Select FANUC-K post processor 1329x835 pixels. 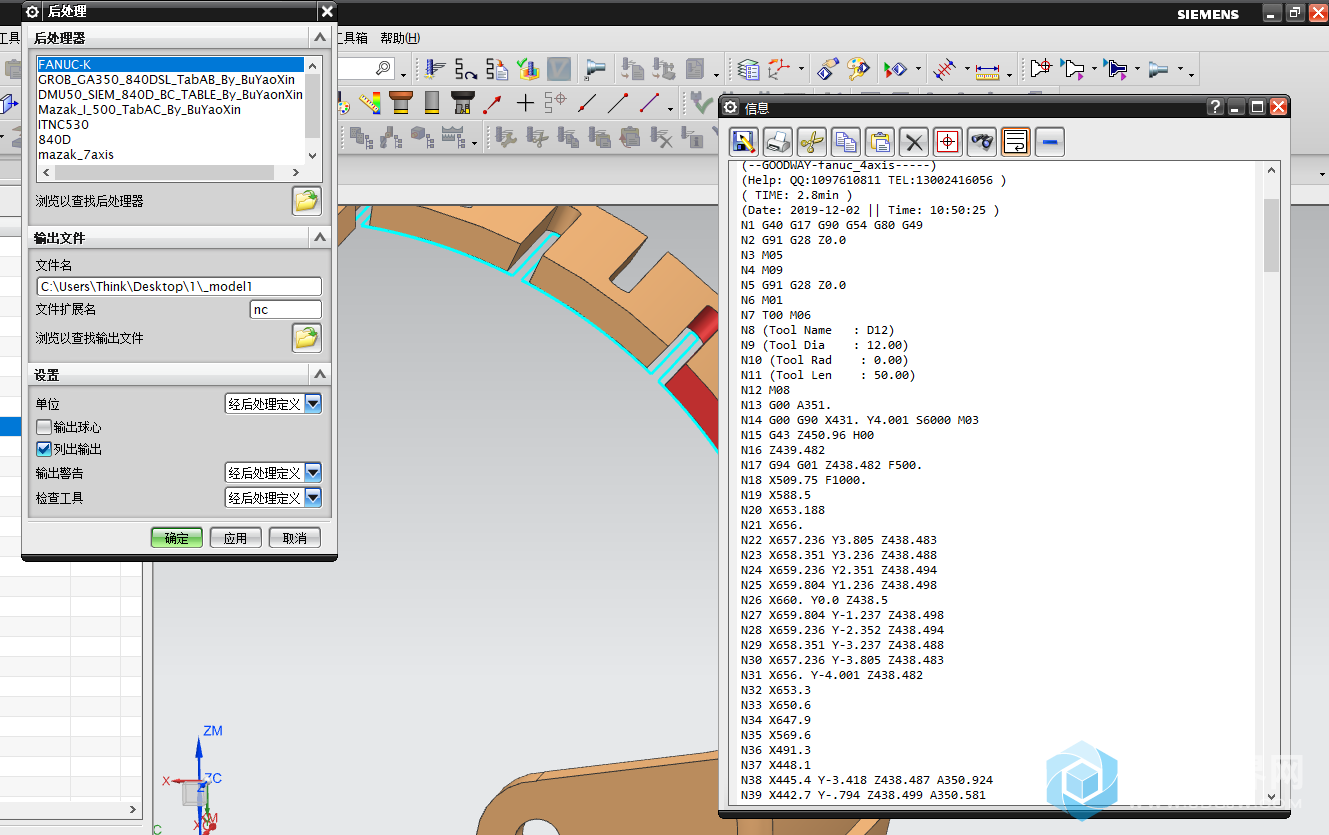point(170,64)
